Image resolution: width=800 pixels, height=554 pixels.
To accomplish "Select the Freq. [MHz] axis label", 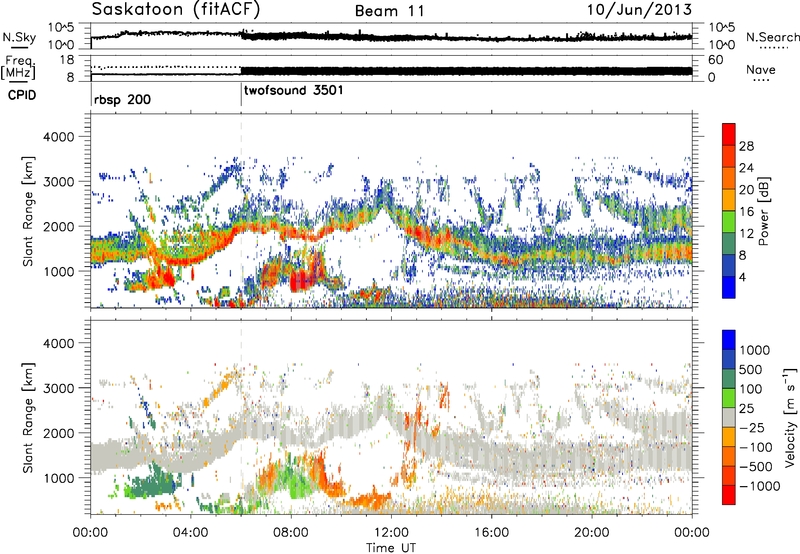I will click(19, 68).
